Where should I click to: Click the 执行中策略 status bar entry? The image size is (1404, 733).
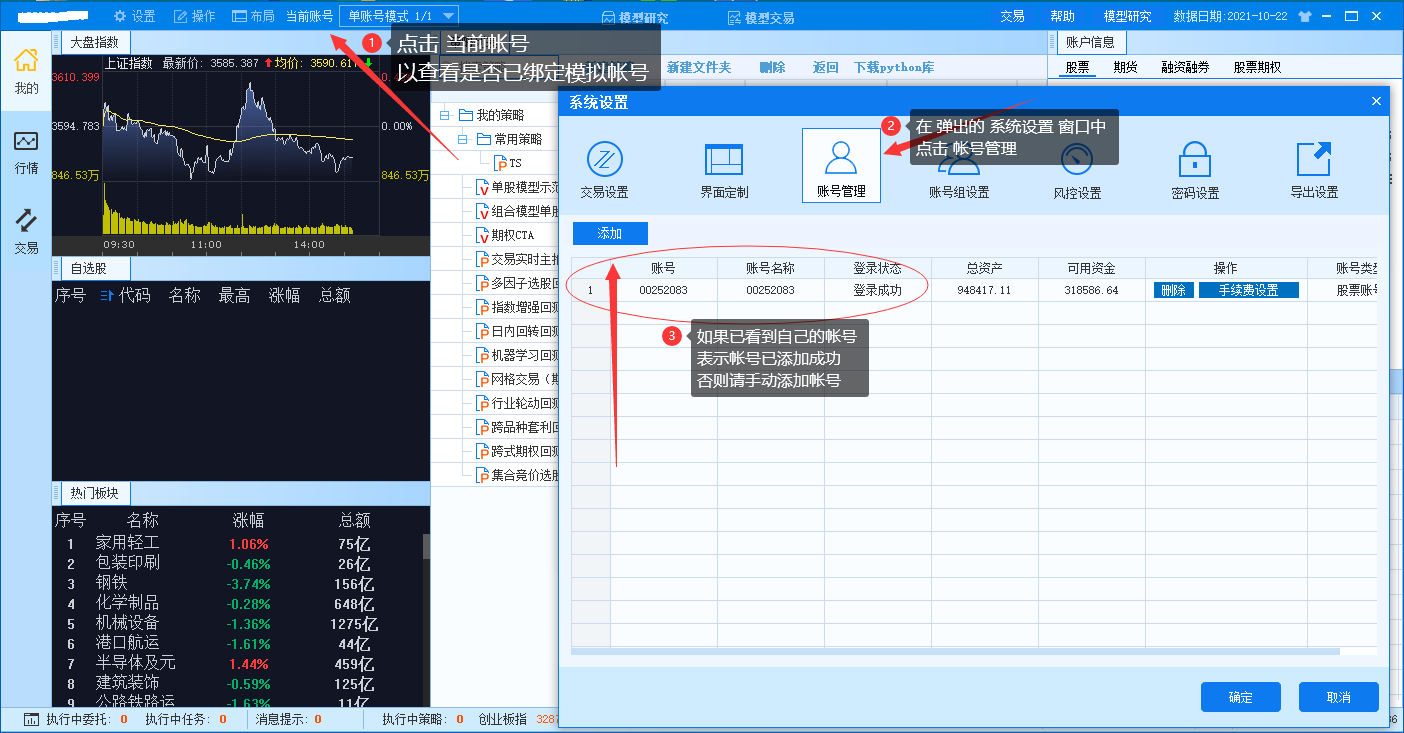pyautogui.click(x=422, y=719)
